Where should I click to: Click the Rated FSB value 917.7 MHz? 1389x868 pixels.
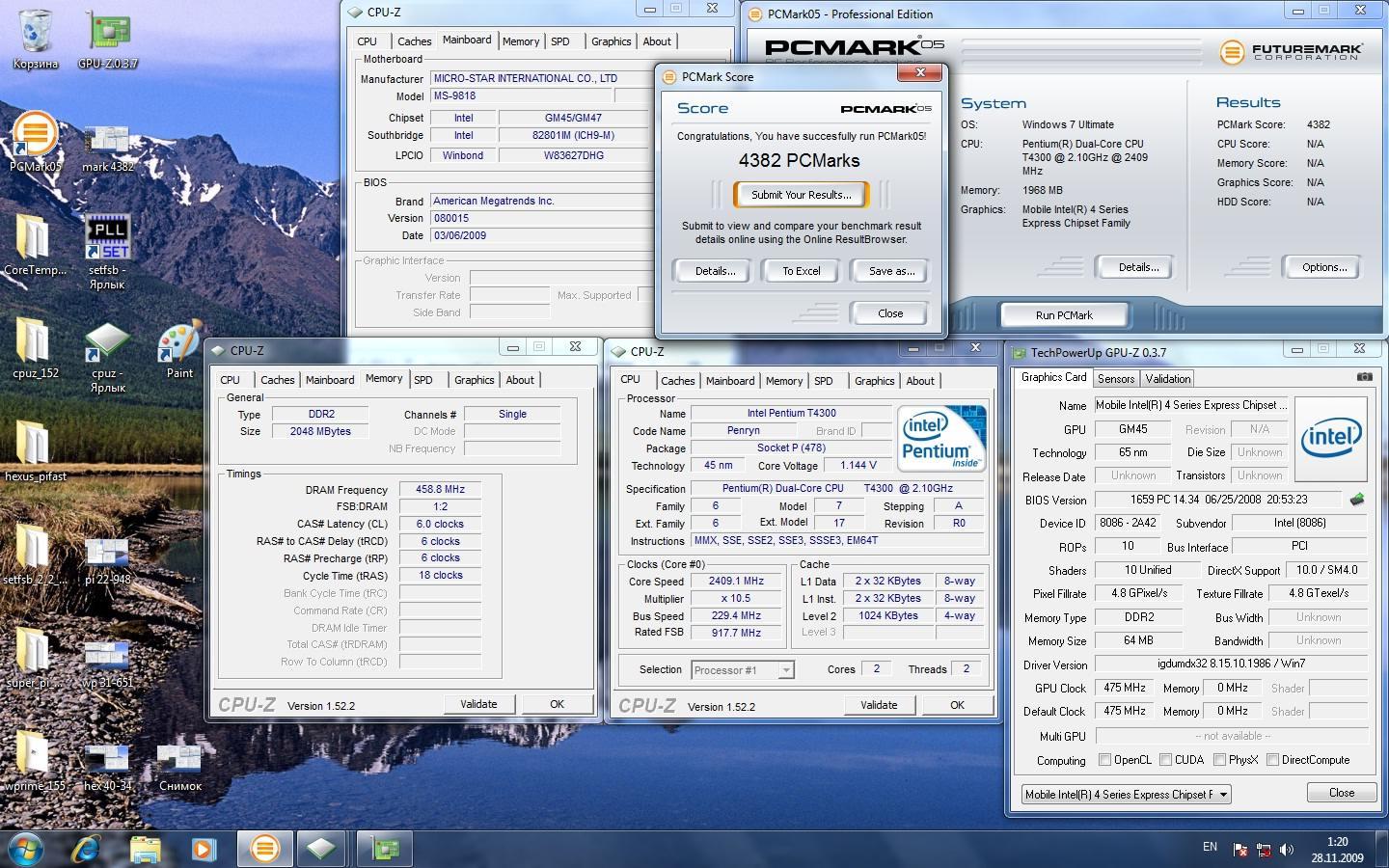tap(736, 633)
